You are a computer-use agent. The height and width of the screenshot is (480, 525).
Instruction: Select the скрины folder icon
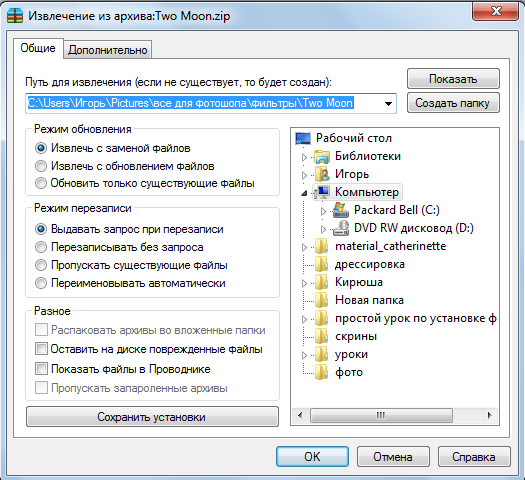tap(321, 336)
